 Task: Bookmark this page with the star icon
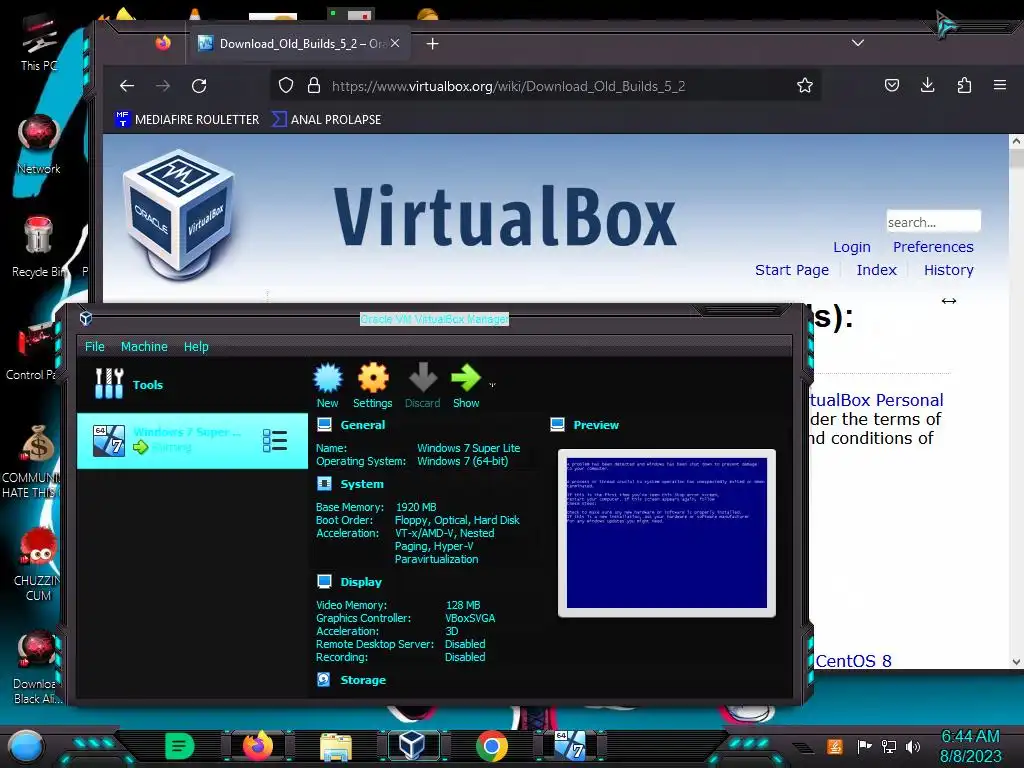(805, 86)
